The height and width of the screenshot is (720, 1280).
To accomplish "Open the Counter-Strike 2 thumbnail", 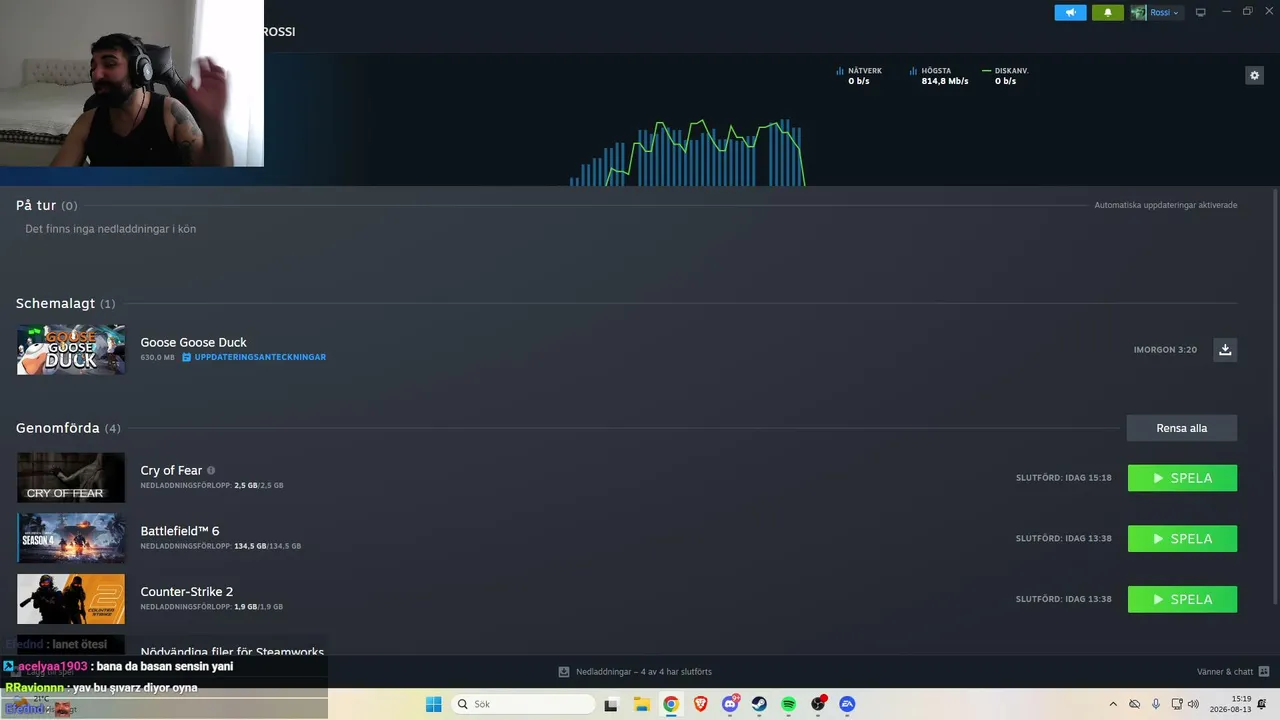I will (x=71, y=599).
